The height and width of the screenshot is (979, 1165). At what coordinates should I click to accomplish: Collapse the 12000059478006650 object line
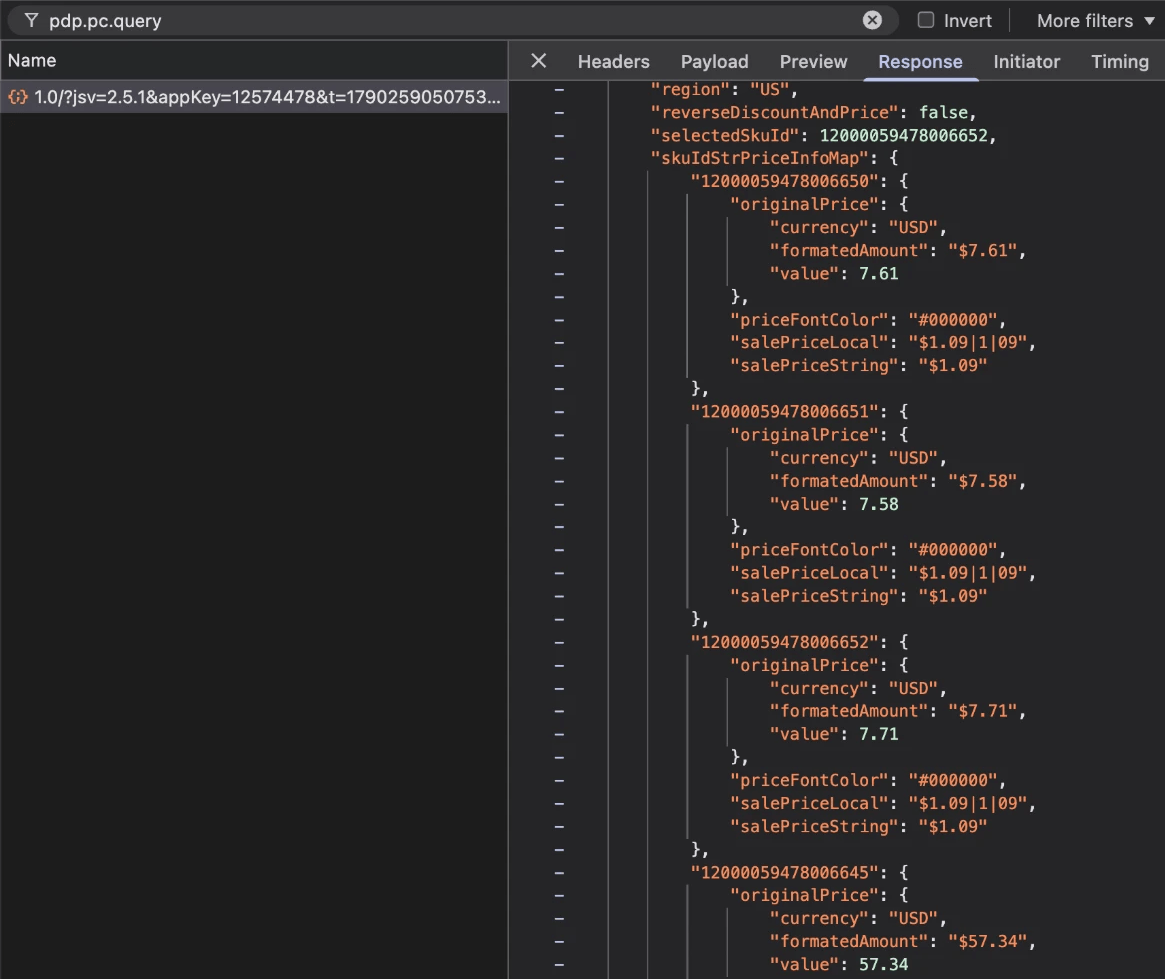tap(559, 181)
